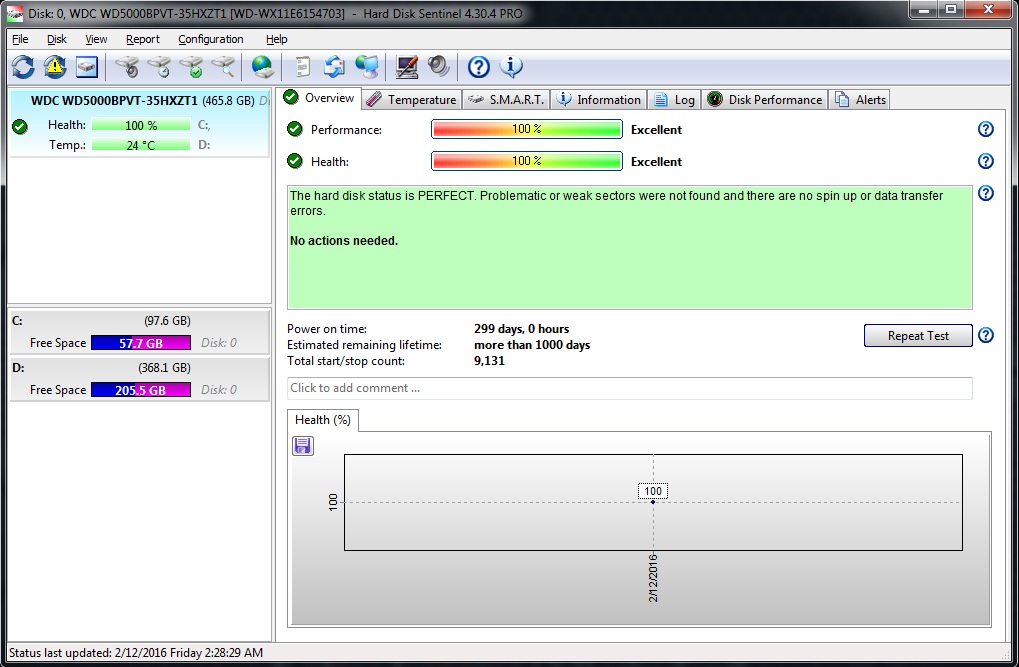Screen dimensions: 1019x667
Task: Open the Configuration menu
Action: [210, 39]
